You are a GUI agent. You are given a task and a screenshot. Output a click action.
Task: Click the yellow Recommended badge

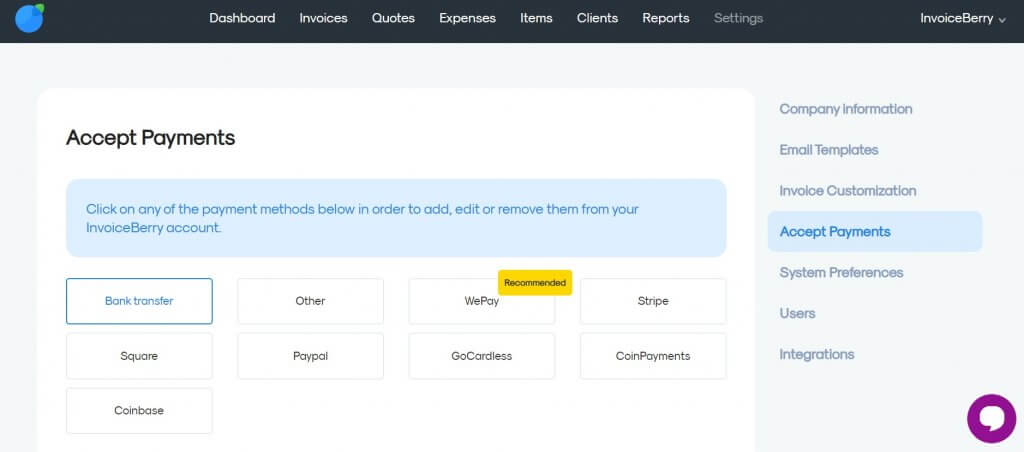pos(535,283)
